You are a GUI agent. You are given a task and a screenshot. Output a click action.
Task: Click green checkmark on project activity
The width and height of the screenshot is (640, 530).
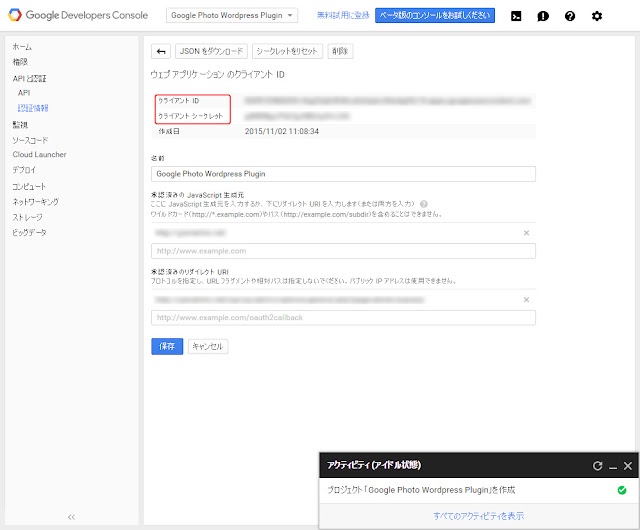(622, 490)
